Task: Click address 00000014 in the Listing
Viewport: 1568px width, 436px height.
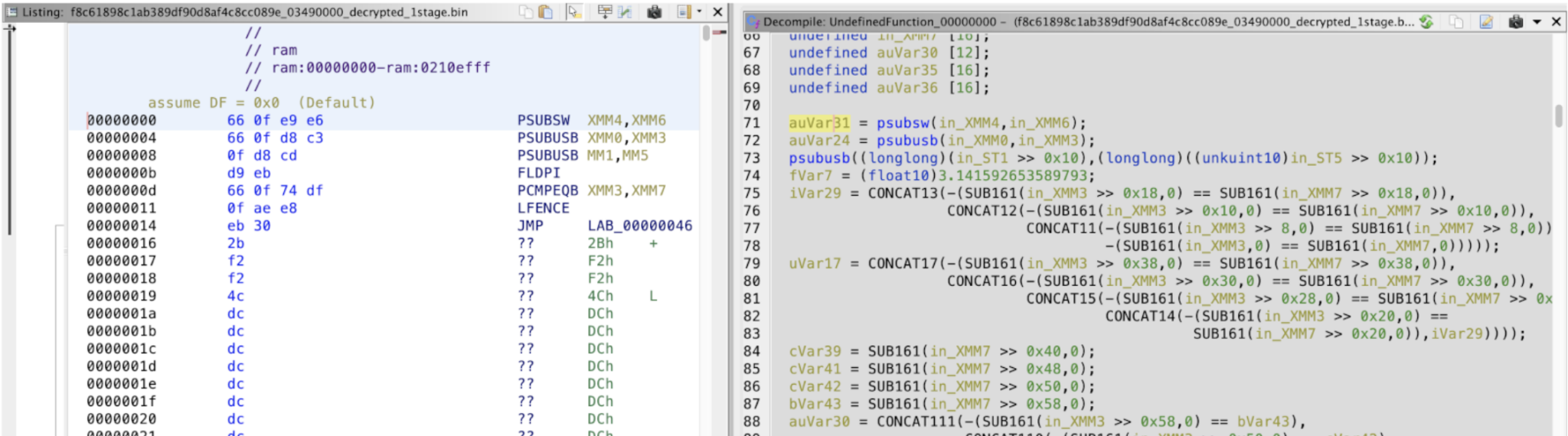Action: coord(121,226)
